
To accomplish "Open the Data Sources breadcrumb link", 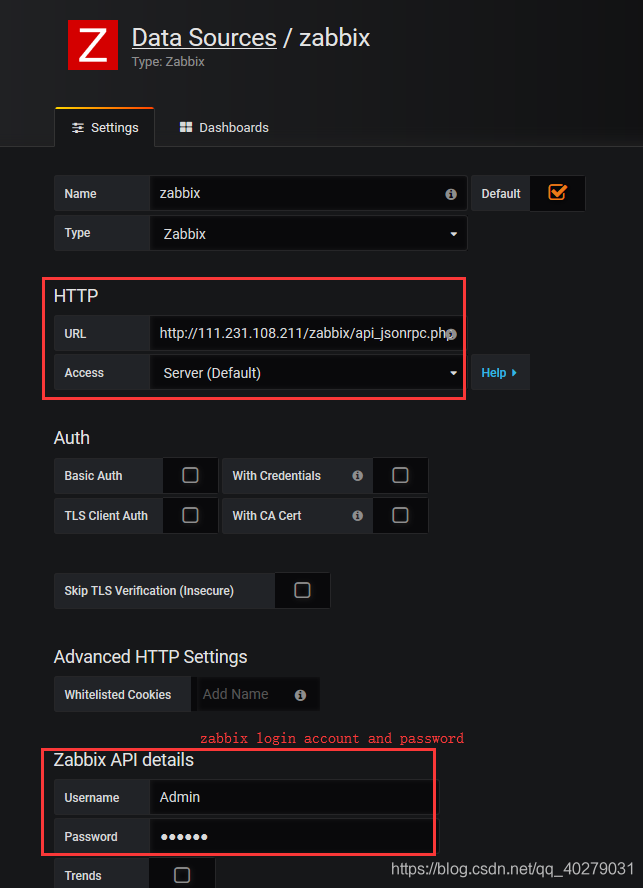I will (205, 38).
